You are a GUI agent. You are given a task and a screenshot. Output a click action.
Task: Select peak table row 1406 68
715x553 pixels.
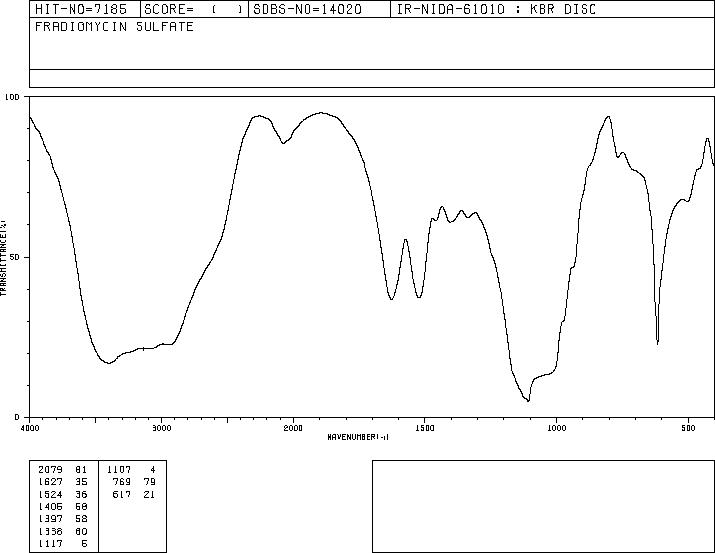point(63,506)
